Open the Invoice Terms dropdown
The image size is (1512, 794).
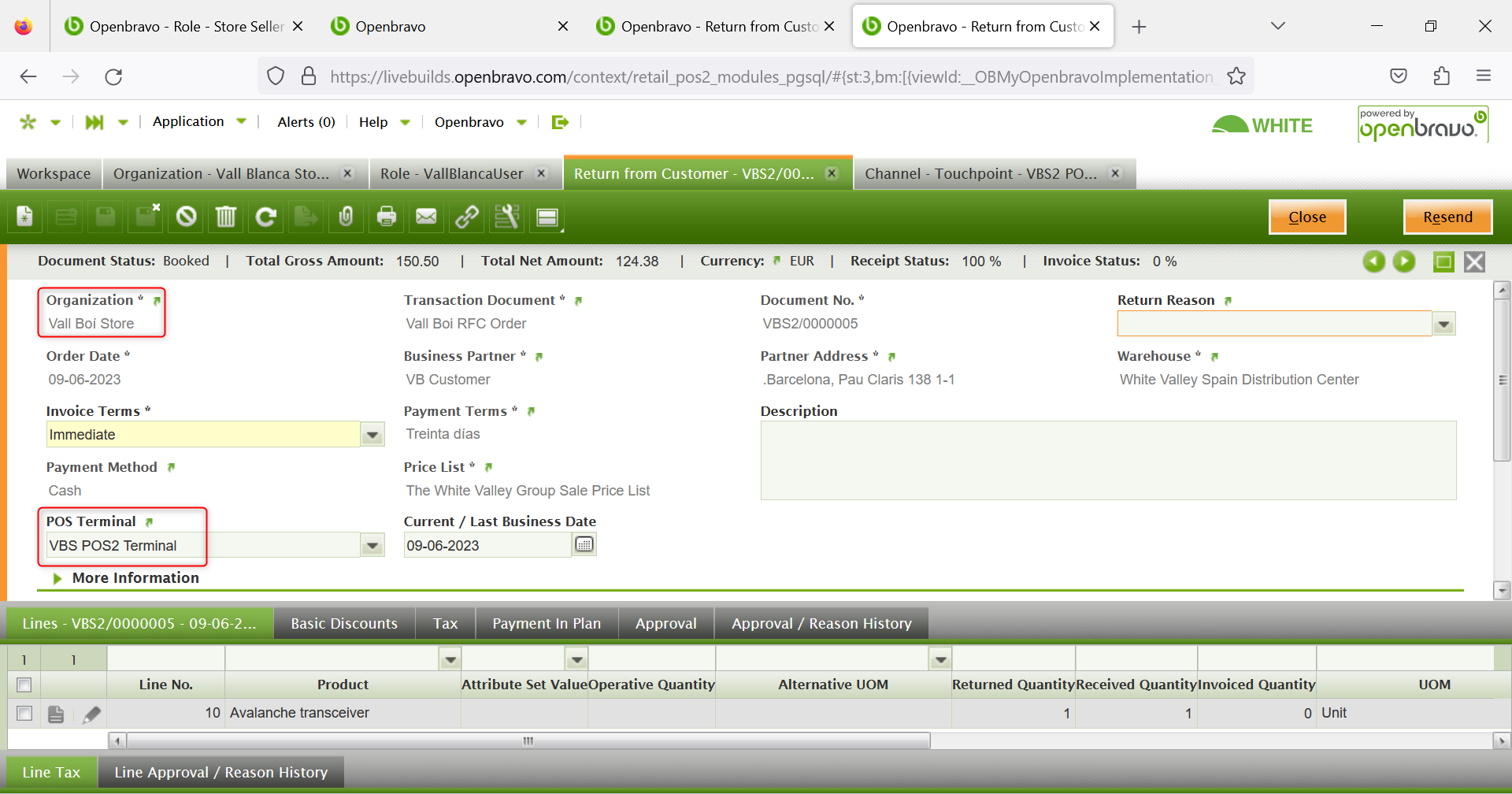click(x=372, y=434)
